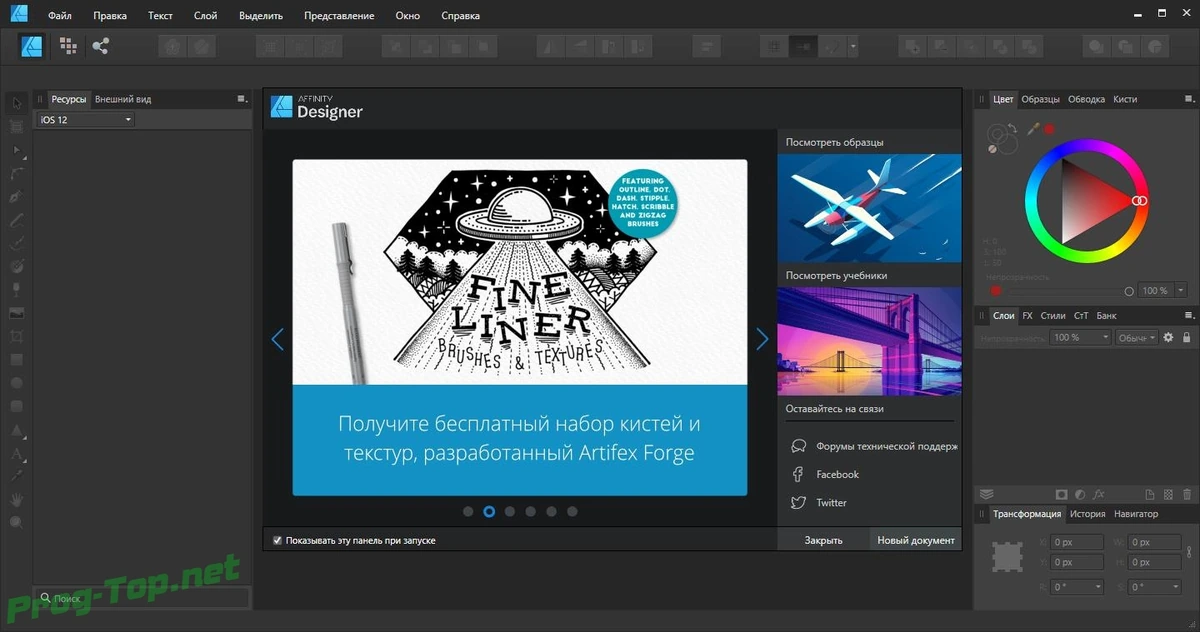The height and width of the screenshot is (632, 1200).
Task: Click the alignment icon in top toolbar
Action: click(x=707, y=46)
